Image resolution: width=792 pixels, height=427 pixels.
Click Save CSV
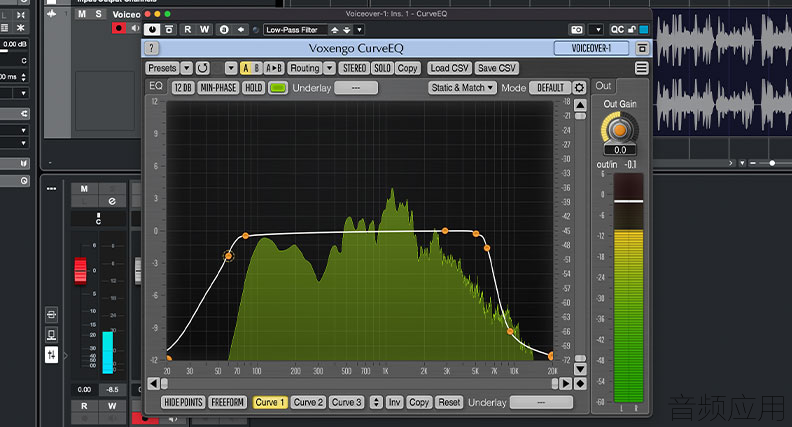coord(497,68)
